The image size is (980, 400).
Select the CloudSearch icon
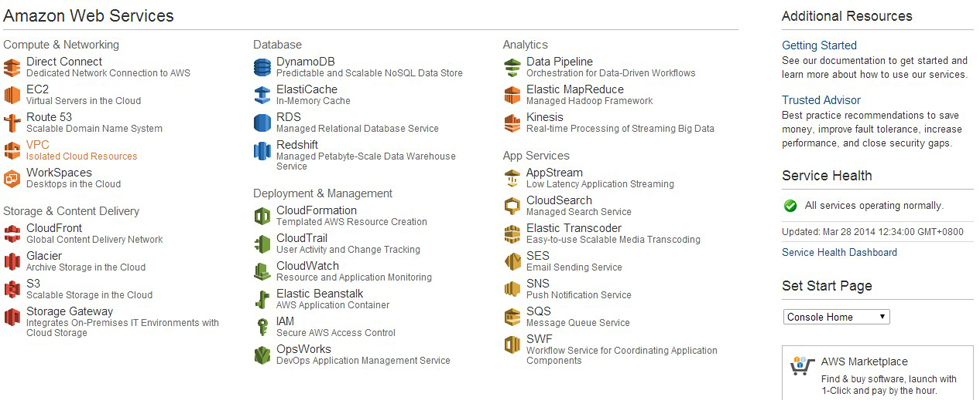[x=512, y=205]
